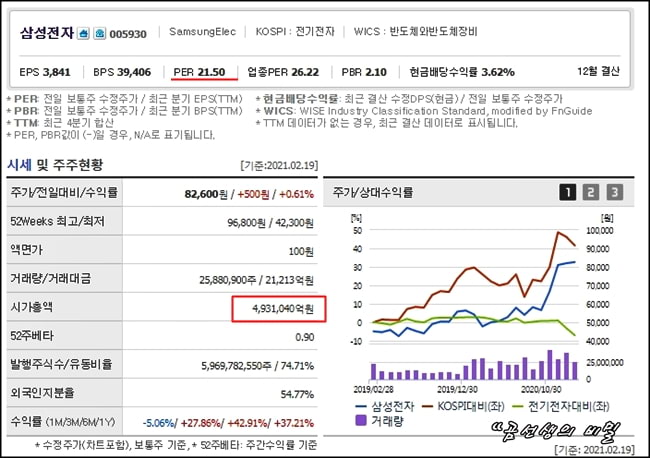Click the -5.06% one-month return
Image resolution: width=650 pixels, height=458 pixels.
coord(159,423)
